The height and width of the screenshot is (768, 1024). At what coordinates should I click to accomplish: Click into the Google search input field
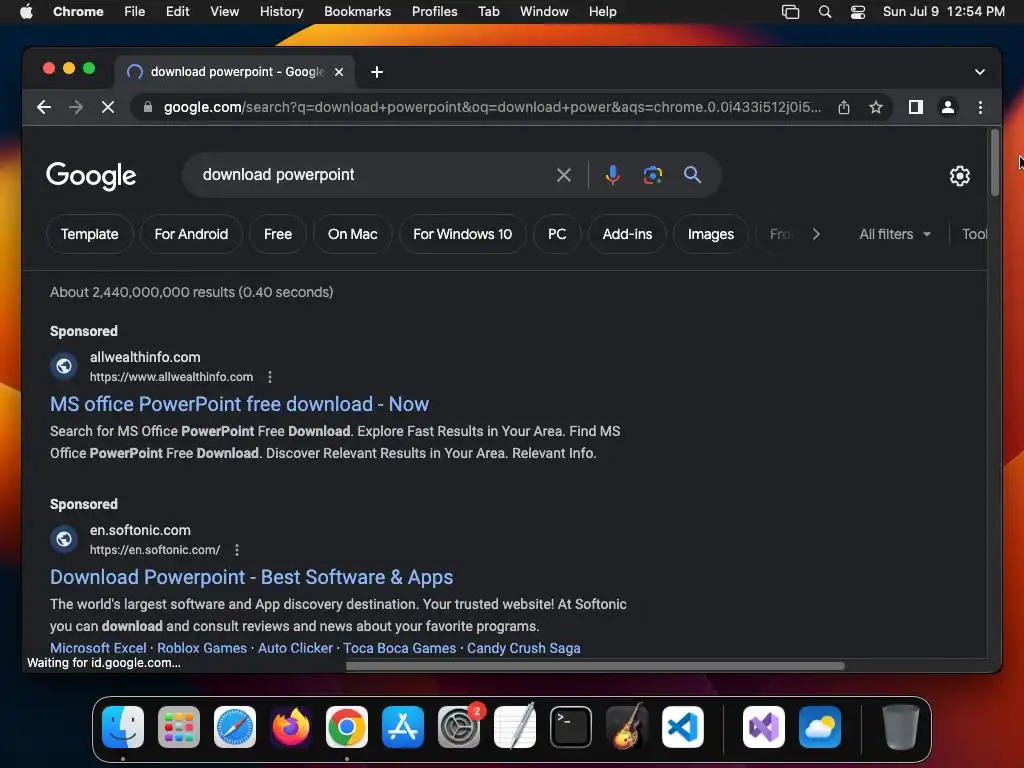(x=372, y=175)
